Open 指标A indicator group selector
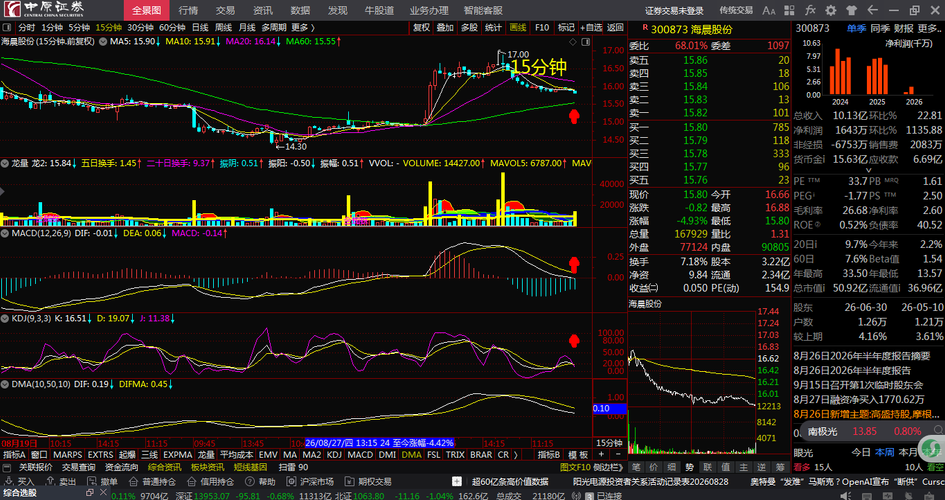Screen dimensions: 945x500 (x=14, y=455)
